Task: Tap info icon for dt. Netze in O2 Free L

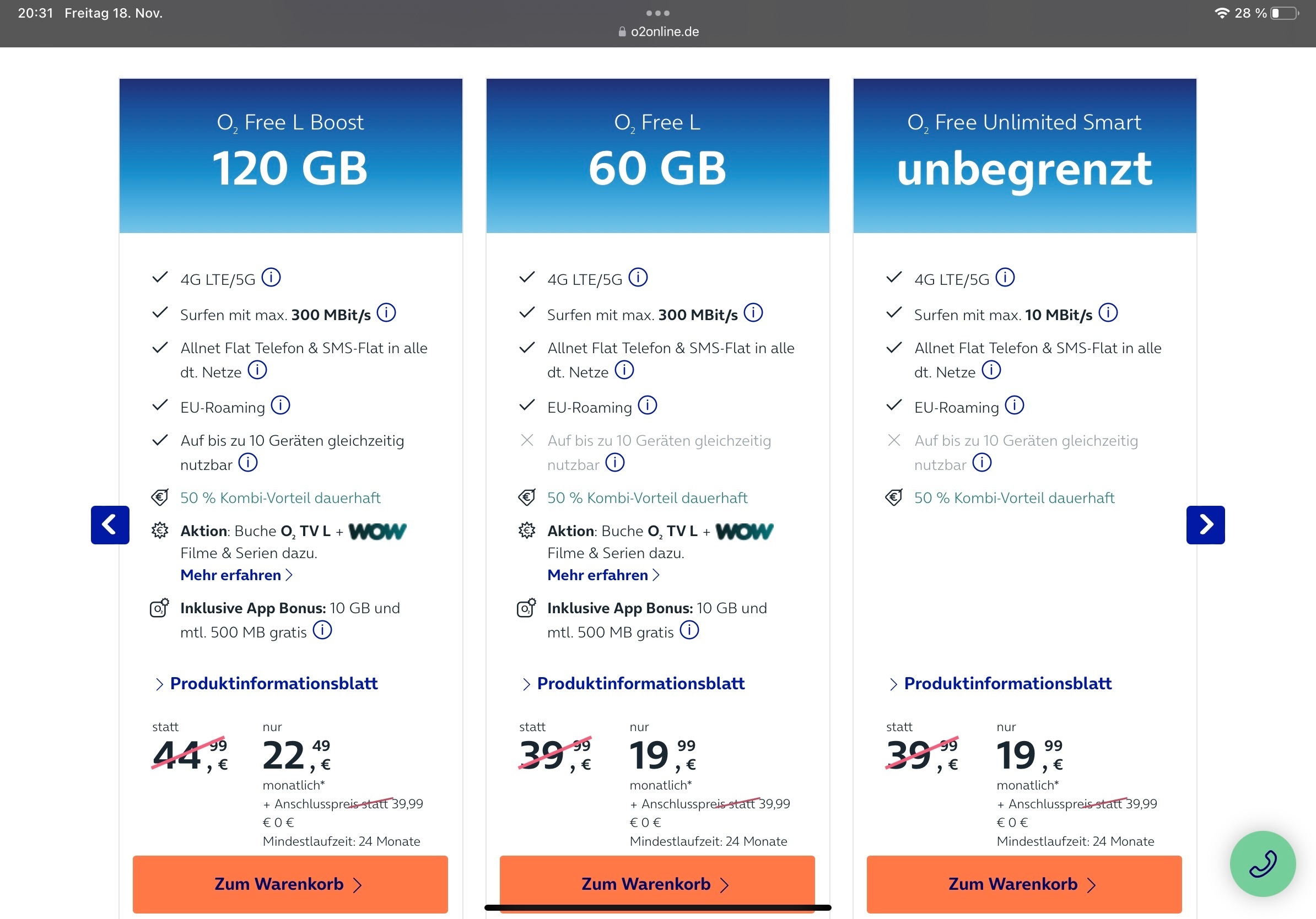Action: click(624, 370)
